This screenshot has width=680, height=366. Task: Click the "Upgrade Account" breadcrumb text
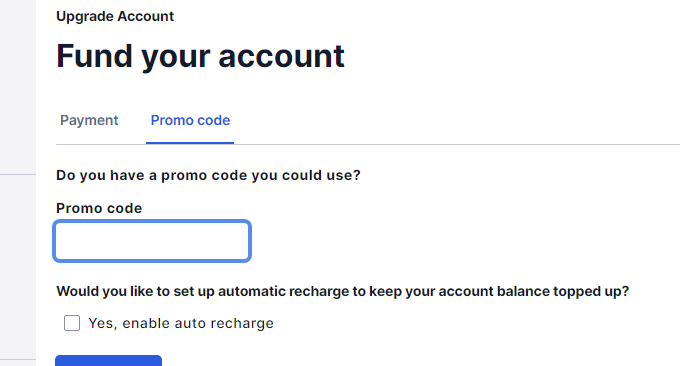(x=115, y=16)
